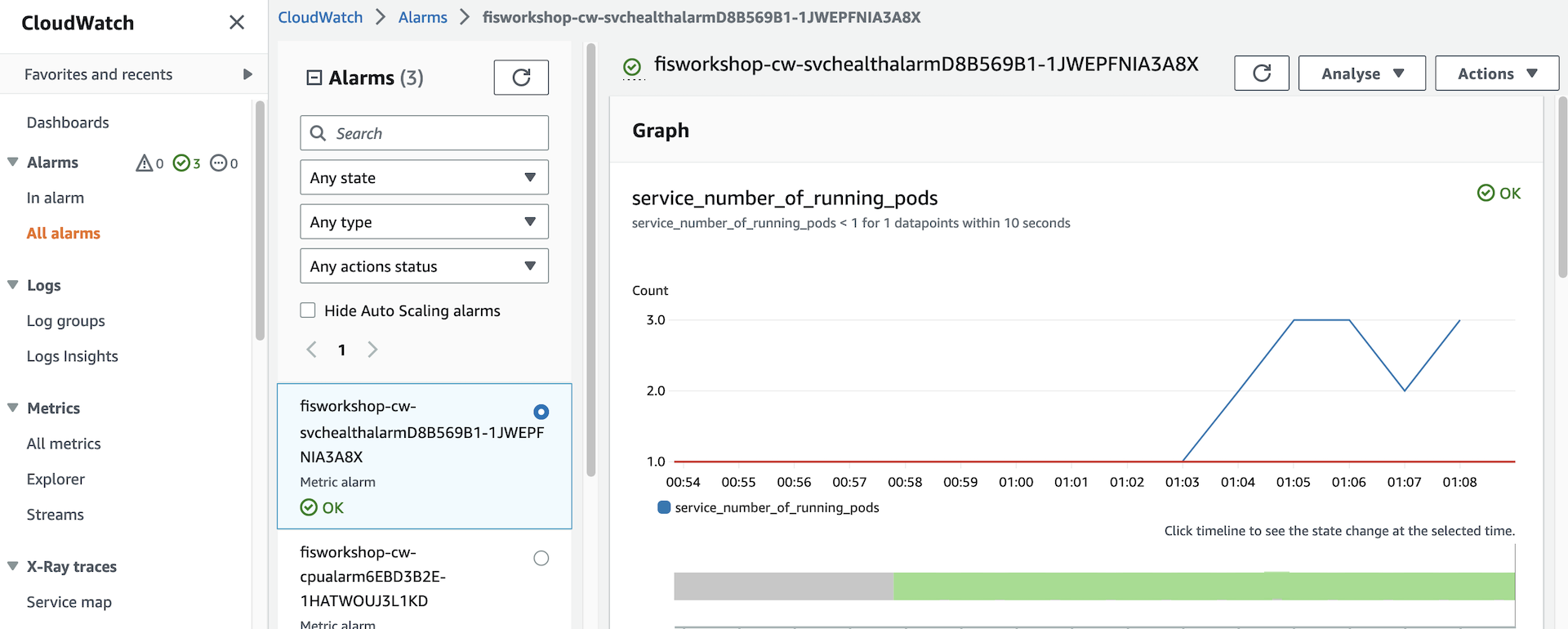Click the alarm list panel scrollbar

(x=591, y=260)
